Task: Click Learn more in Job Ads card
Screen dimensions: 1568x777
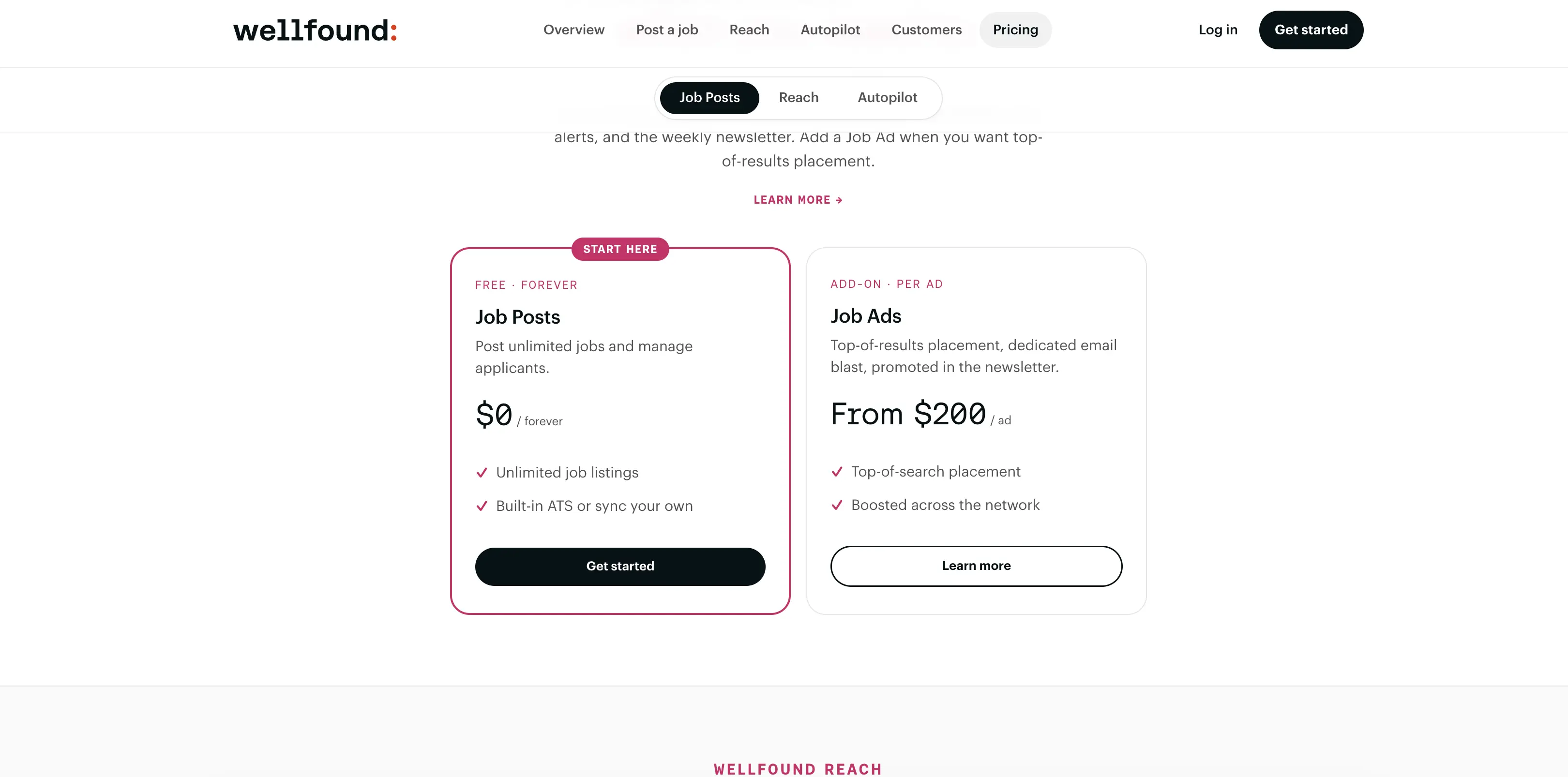Action: 976,566
